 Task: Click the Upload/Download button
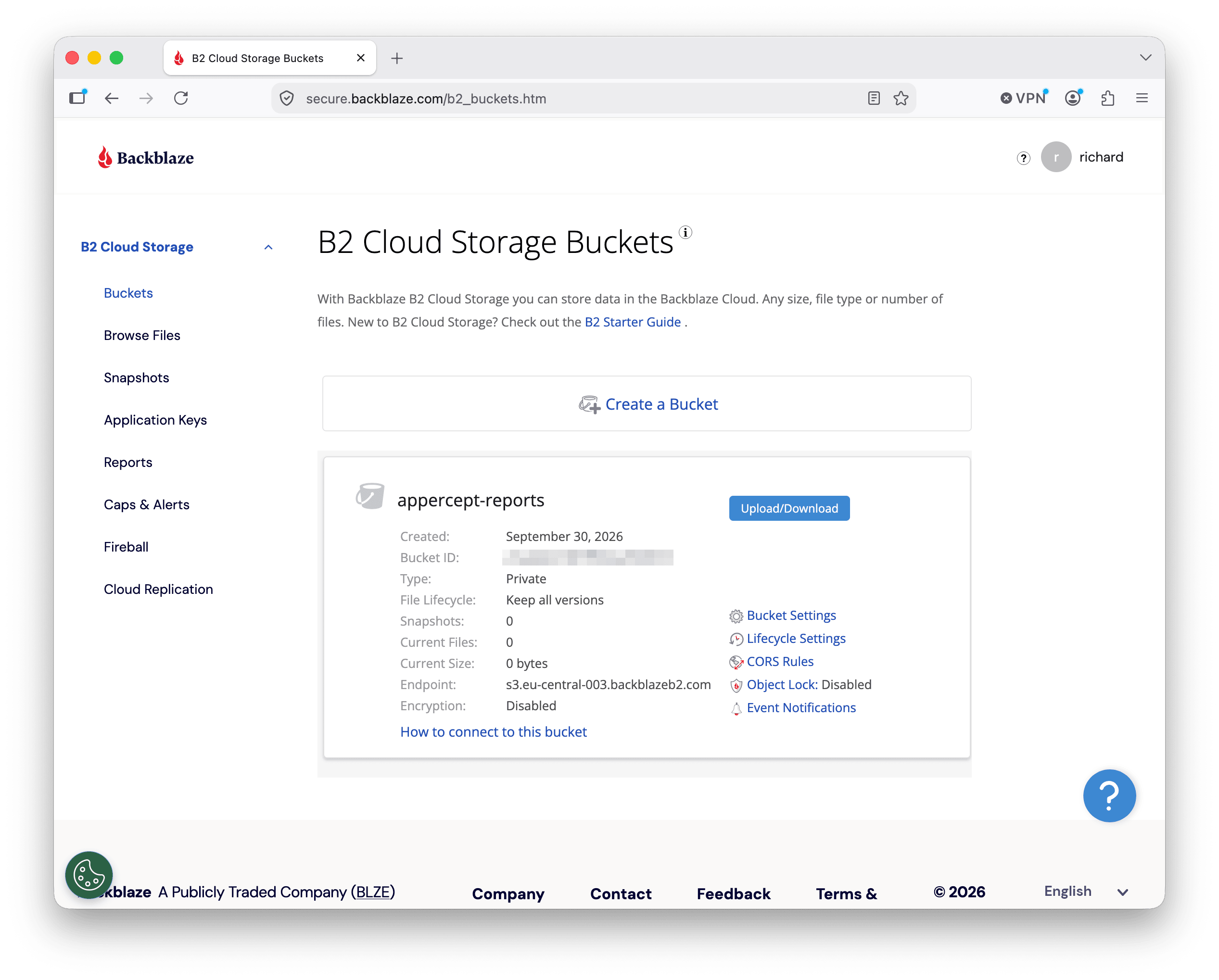[x=789, y=508]
